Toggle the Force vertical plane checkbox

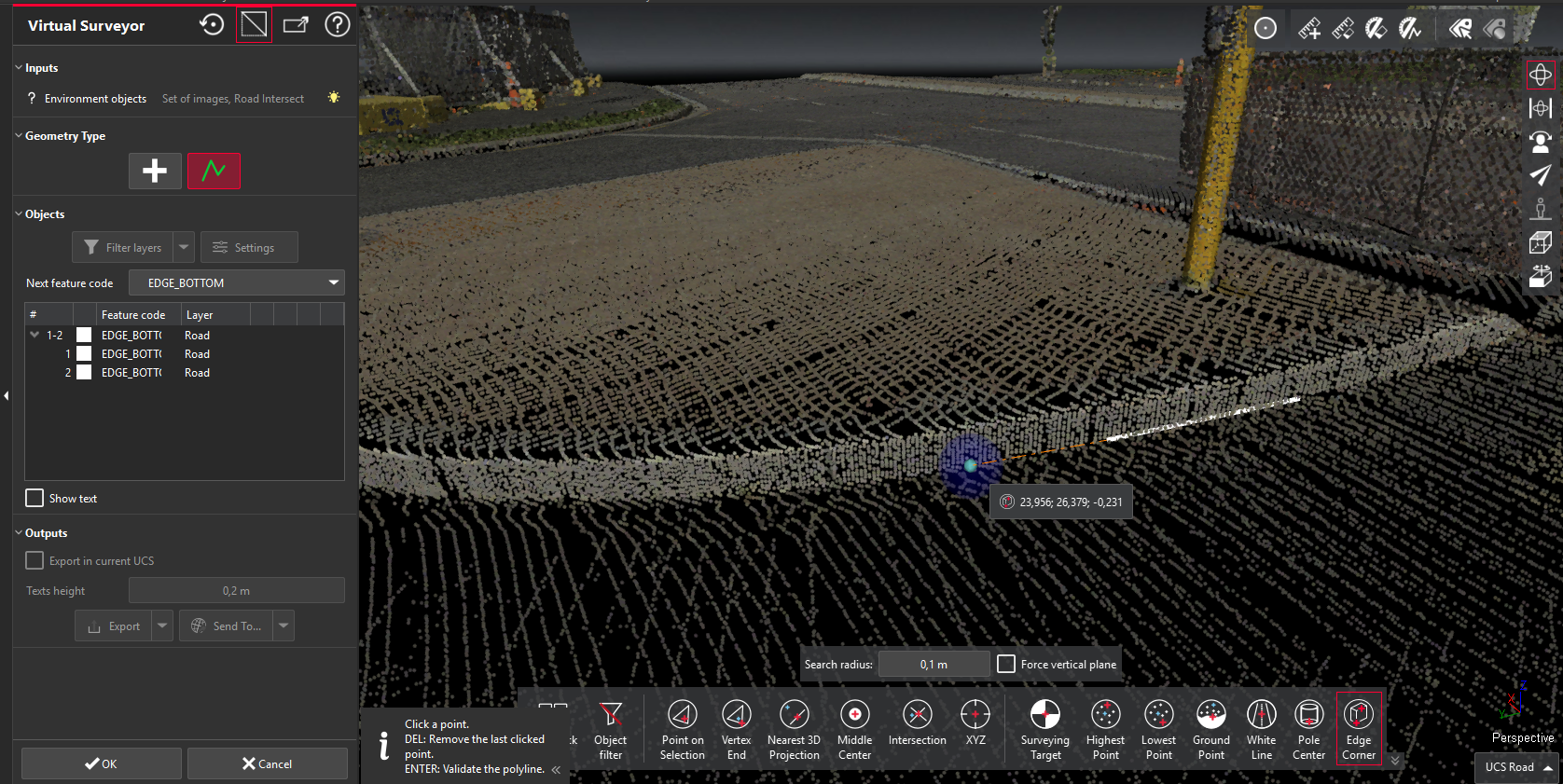(1006, 664)
